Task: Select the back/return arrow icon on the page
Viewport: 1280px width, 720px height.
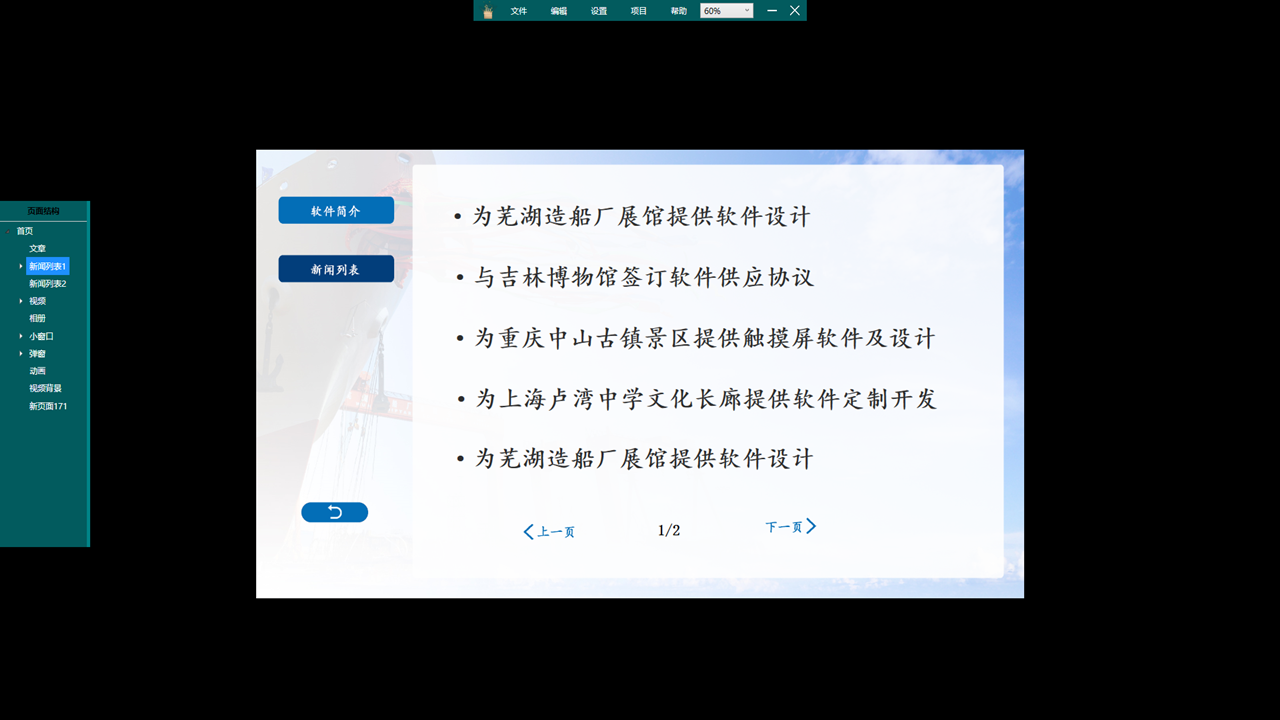Action: coord(334,511)
